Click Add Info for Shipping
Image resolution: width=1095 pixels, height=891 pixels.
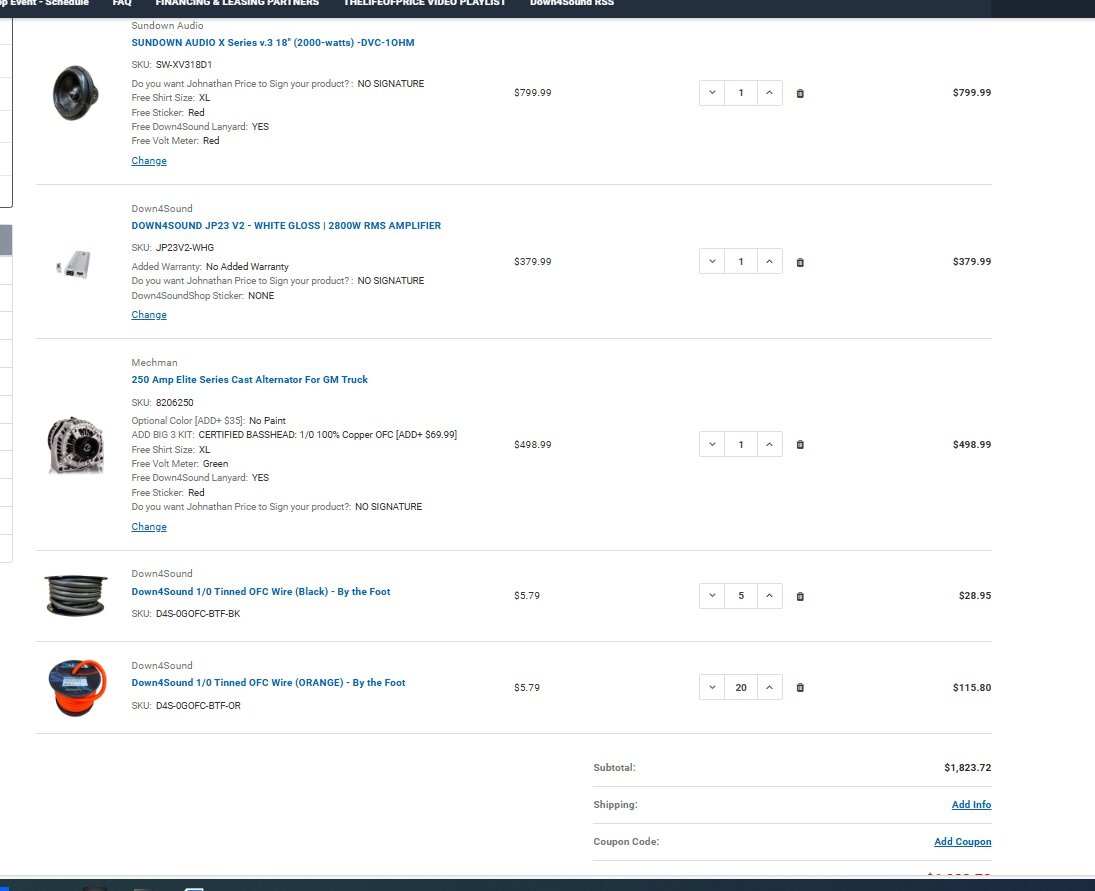(x=971, y=804)
